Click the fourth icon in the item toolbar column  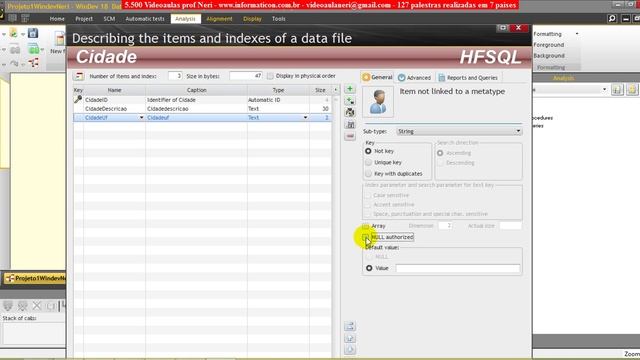[x=350, y=124]
